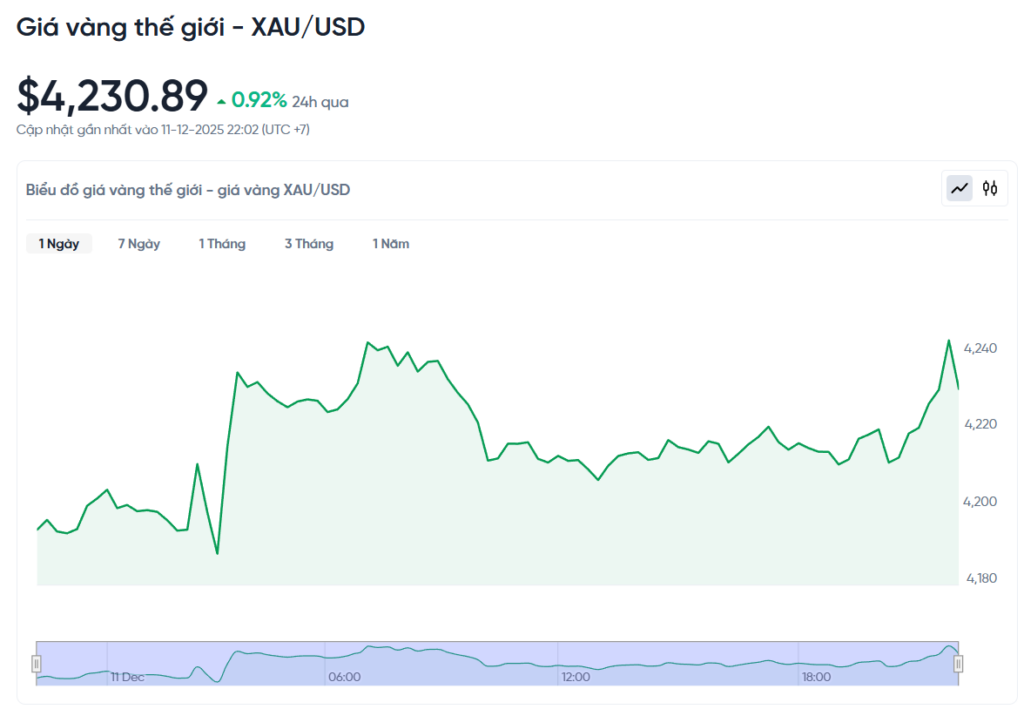Click the 18:00 marker in the navigator
1024x709 pixels.
pos(816,677)
